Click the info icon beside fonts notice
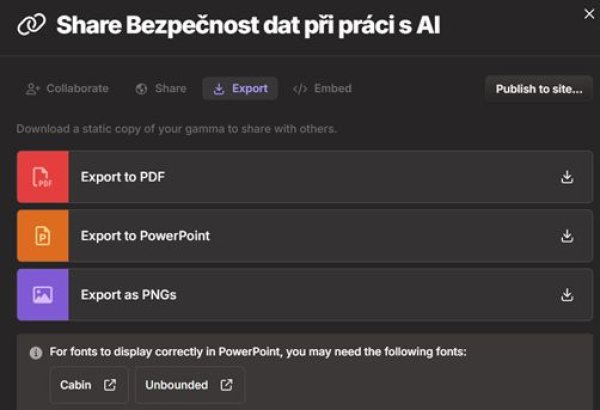The image size is (600, 410). (36, 353)
